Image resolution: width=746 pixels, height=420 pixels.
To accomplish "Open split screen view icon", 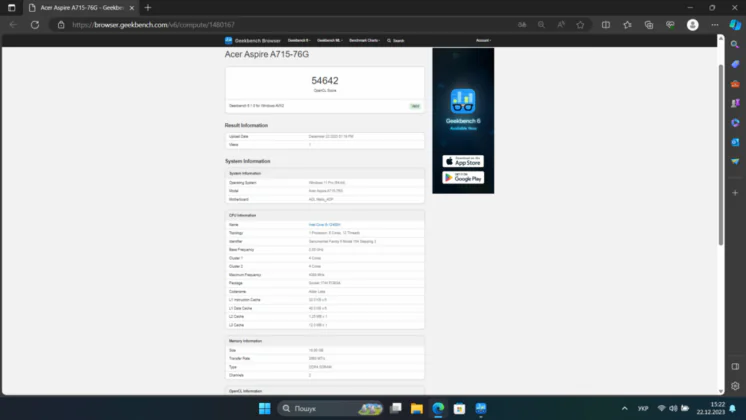I will tap(606, 25).
